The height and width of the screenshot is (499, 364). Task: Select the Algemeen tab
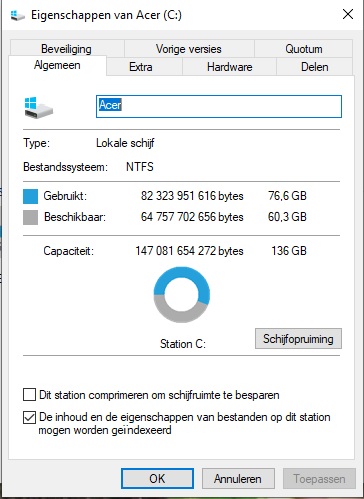click(x=57, y=65)
